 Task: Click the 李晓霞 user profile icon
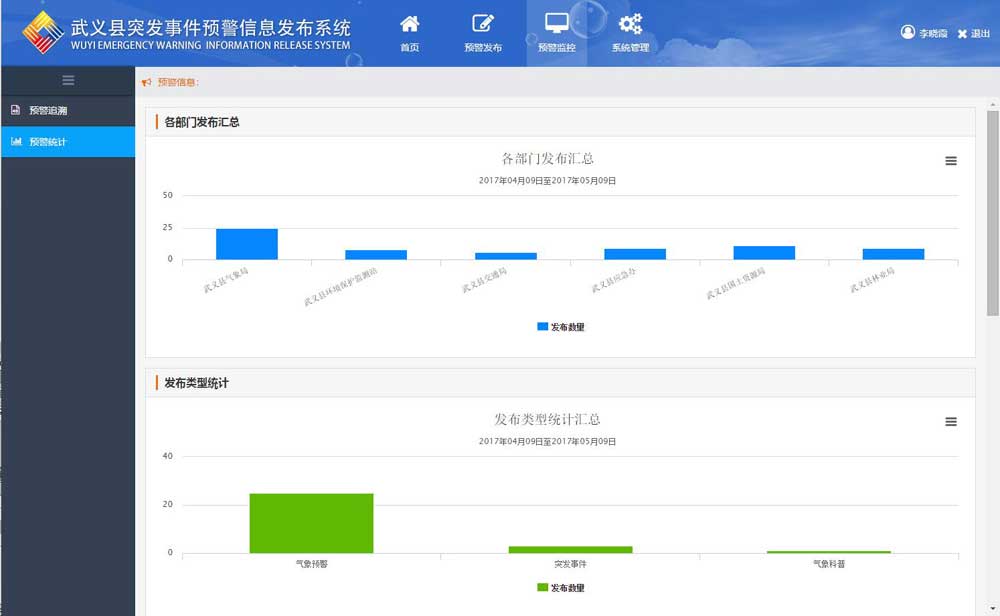(x=908, y=33)
